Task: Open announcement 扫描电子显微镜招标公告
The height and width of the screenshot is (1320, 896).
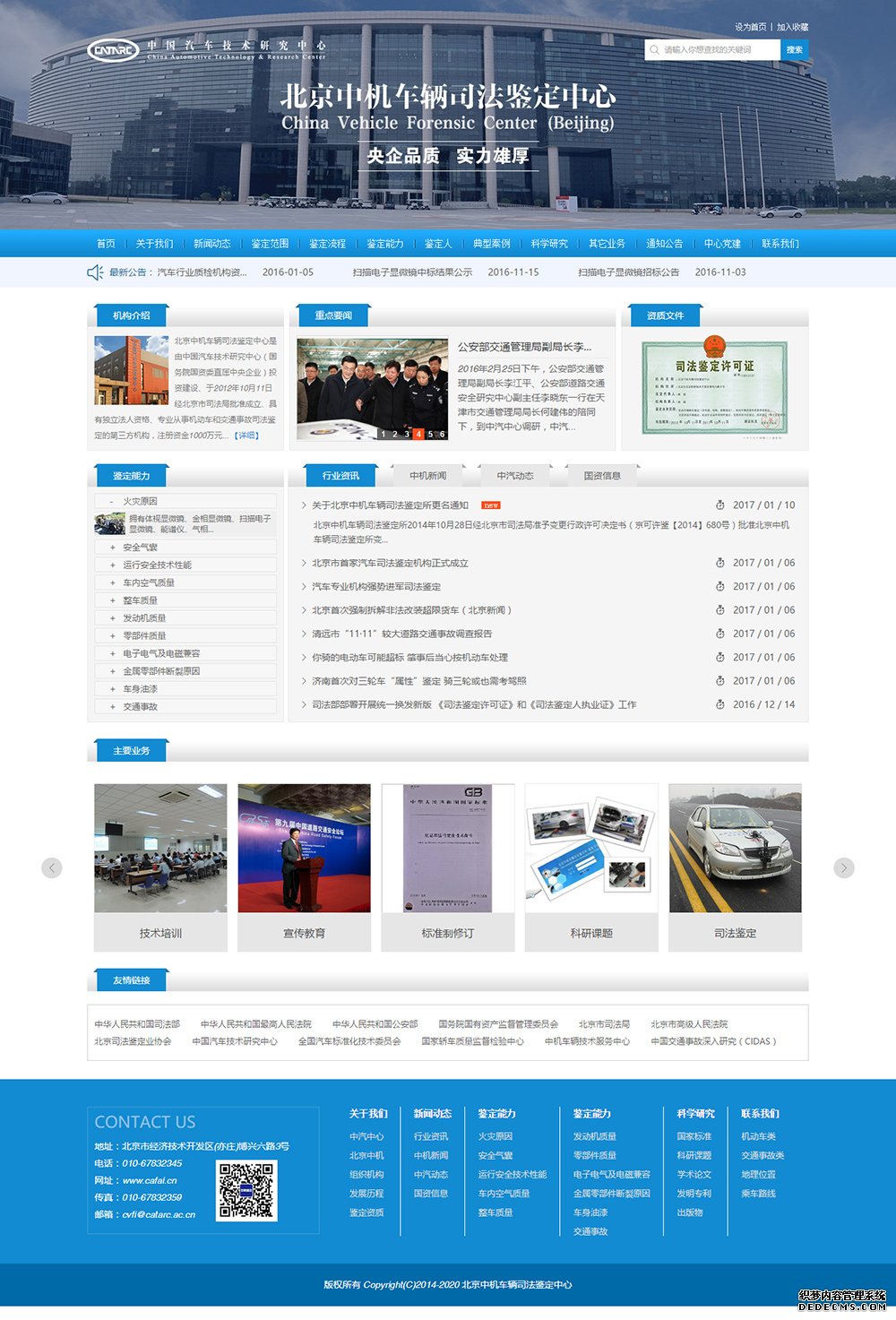Action: [629, 272]
